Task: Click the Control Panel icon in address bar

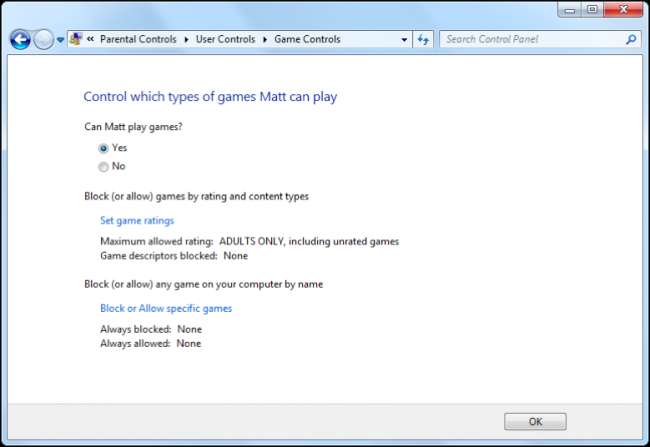Action: [76, 39]
